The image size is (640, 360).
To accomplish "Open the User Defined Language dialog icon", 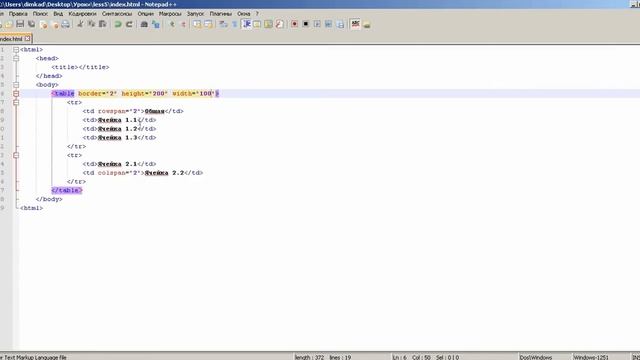I will [x=257, y=24].
